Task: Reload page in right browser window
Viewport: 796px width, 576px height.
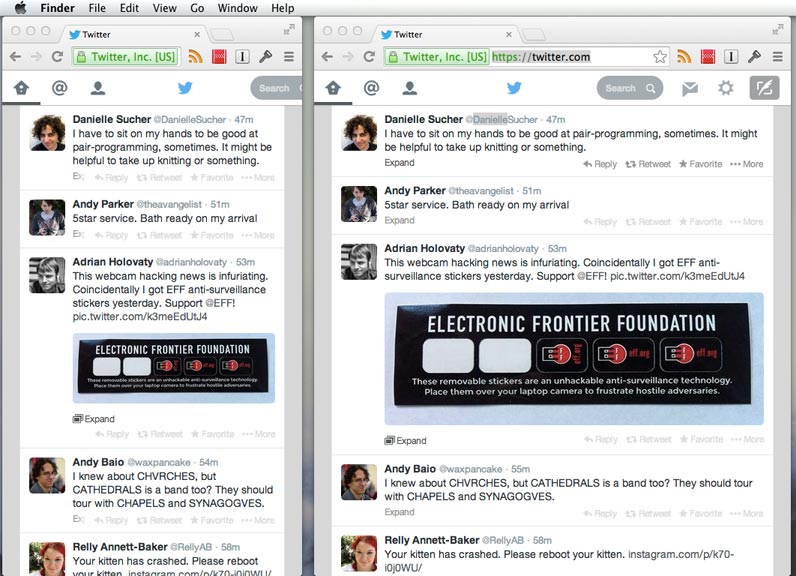Action: [369, 56]
